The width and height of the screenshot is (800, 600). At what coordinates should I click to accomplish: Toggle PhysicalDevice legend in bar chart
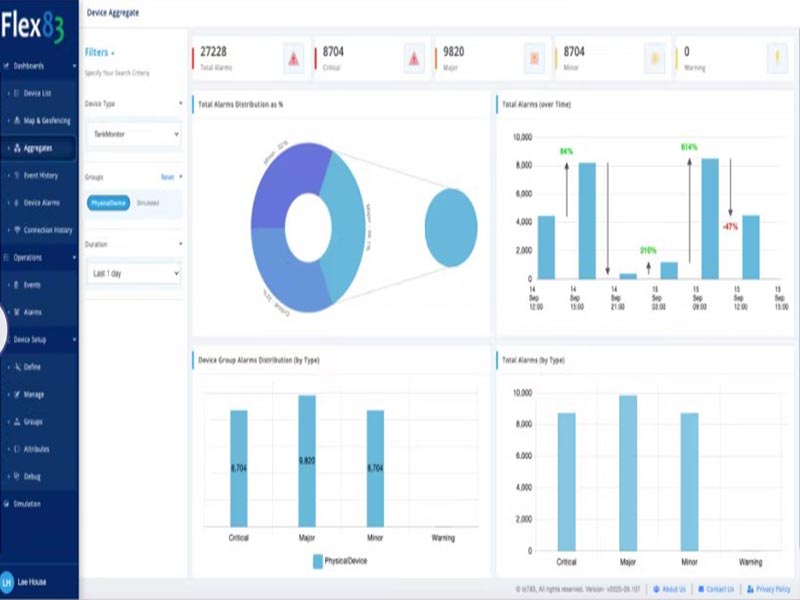click(x=332, y=561)
